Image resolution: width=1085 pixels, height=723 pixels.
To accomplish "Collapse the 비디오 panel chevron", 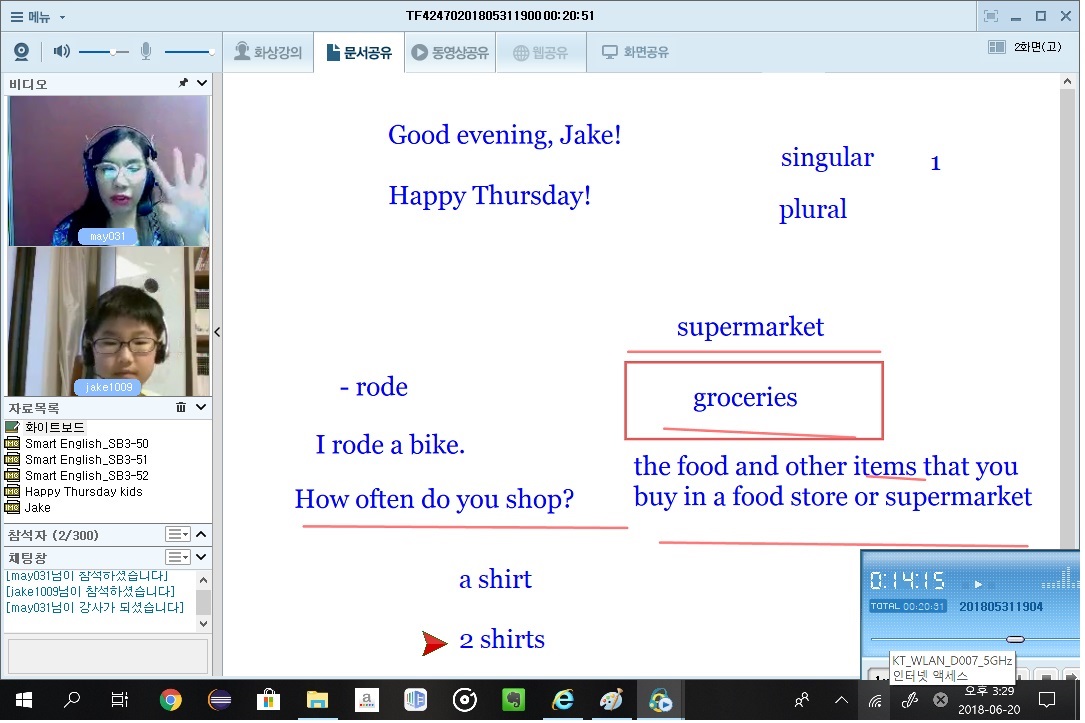I will click(x=201, y=84).
